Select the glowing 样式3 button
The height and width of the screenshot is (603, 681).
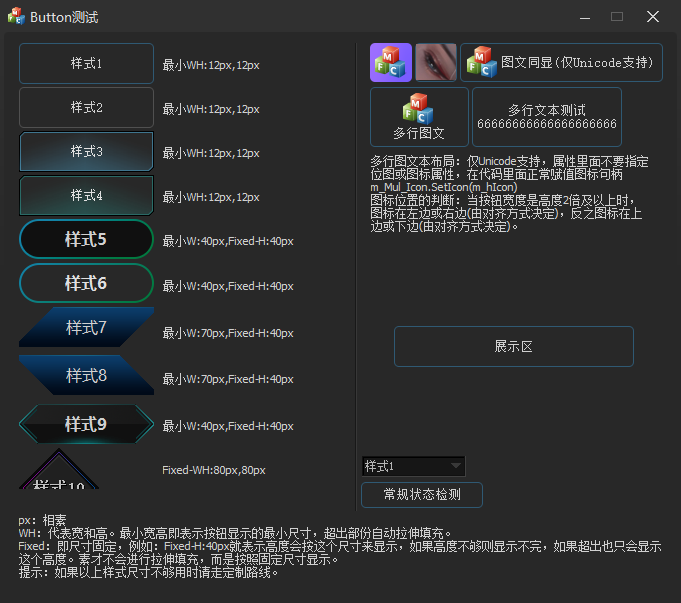click(x=86, y=151)
